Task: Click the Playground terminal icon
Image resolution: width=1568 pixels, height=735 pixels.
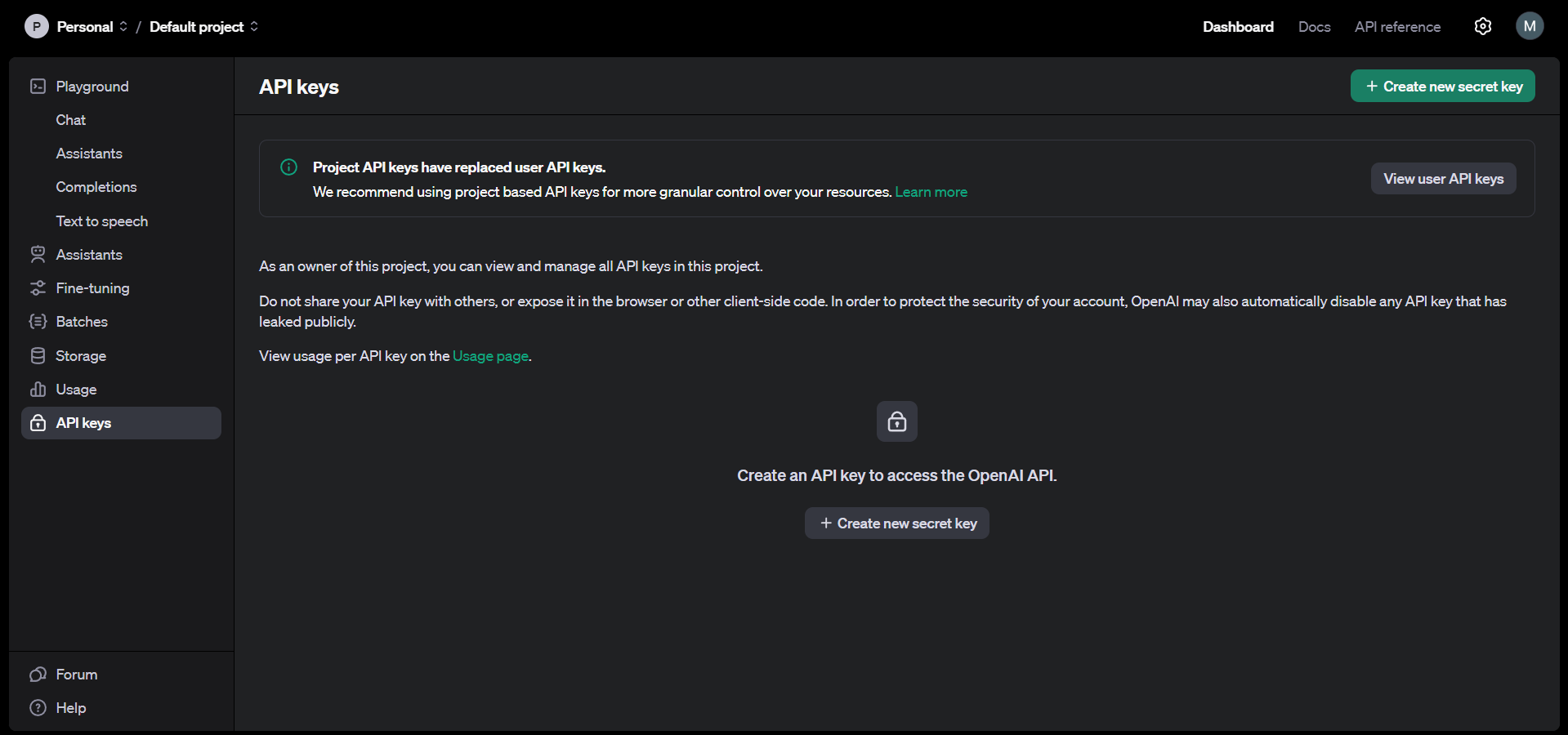Action: (38, 87)
